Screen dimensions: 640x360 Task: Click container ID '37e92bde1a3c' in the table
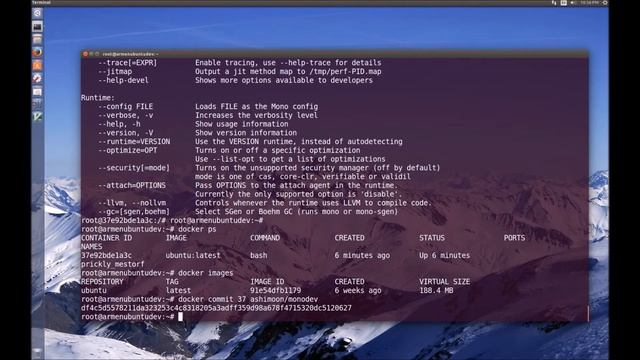106,256
